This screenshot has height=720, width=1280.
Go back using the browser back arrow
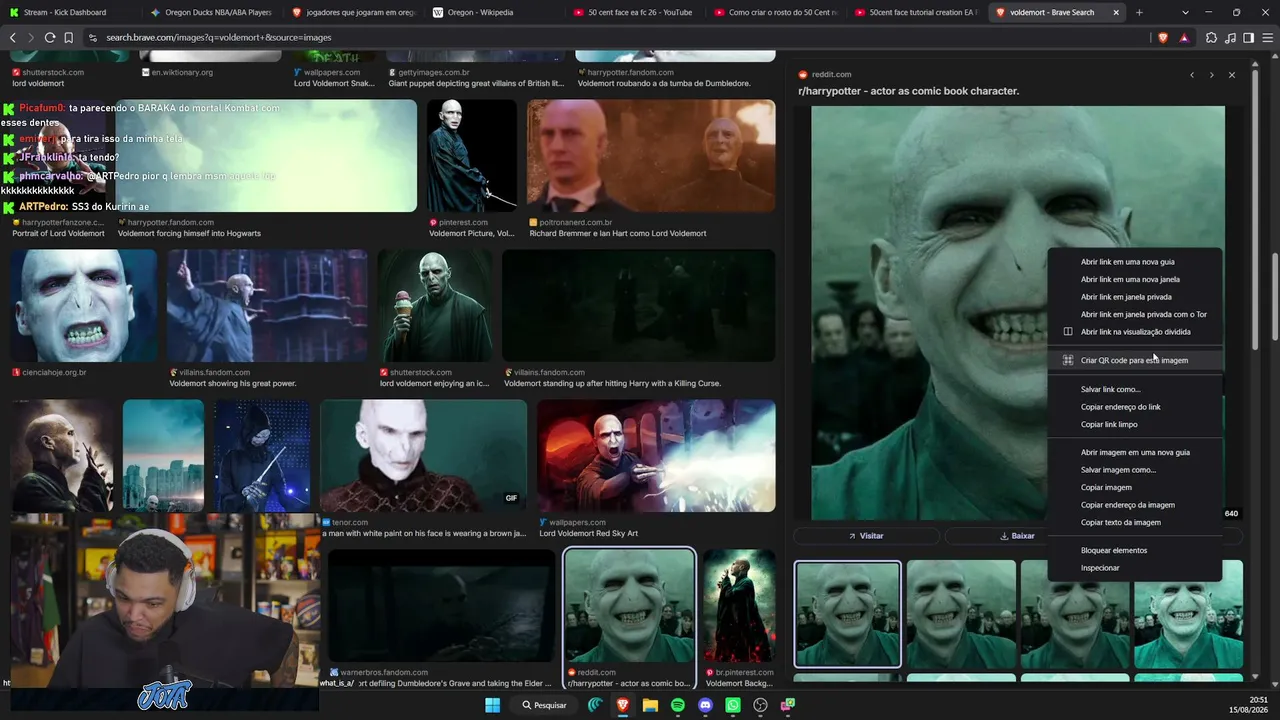coord(13,38)
